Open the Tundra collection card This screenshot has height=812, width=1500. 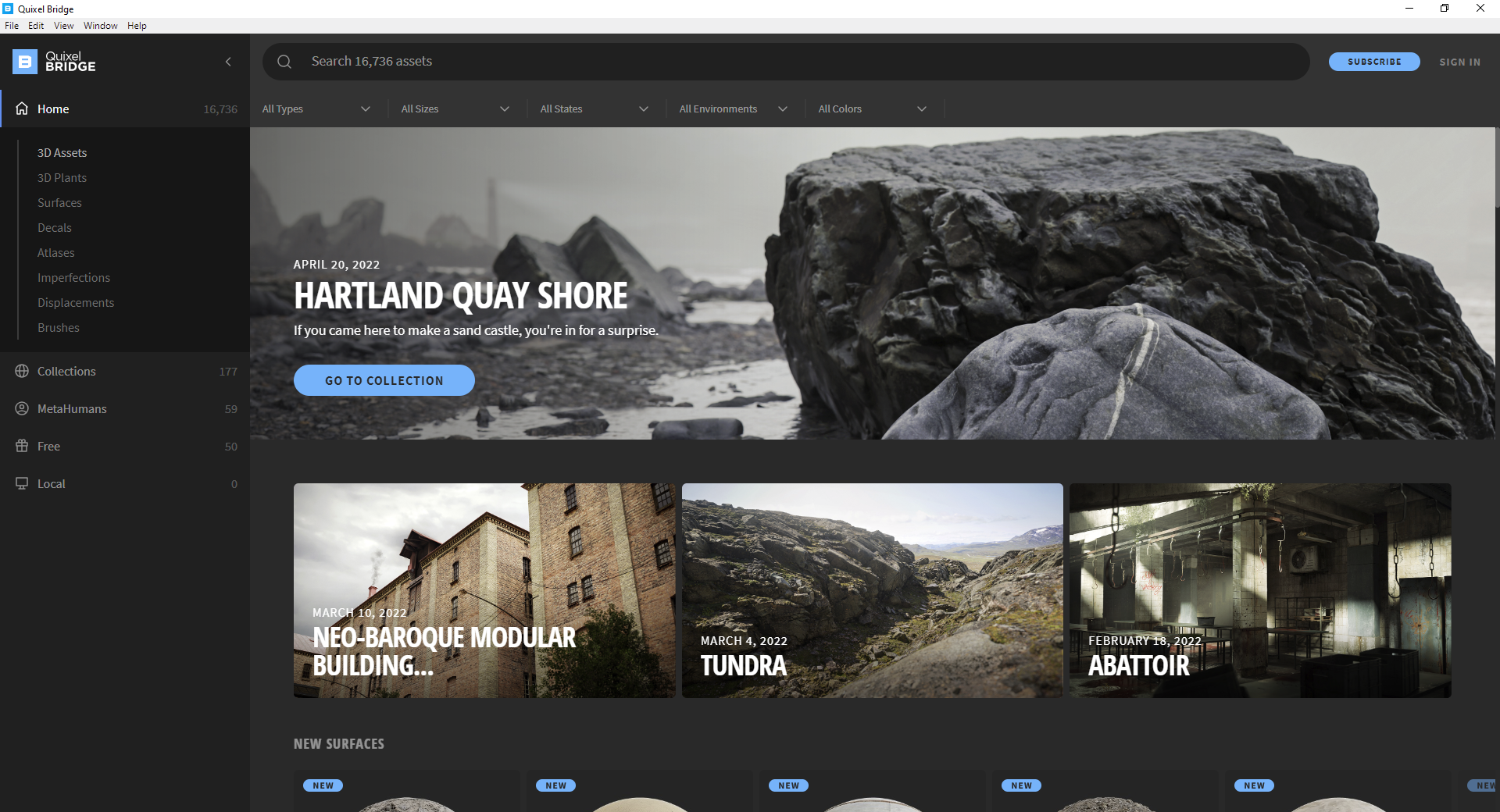point(873,590)
